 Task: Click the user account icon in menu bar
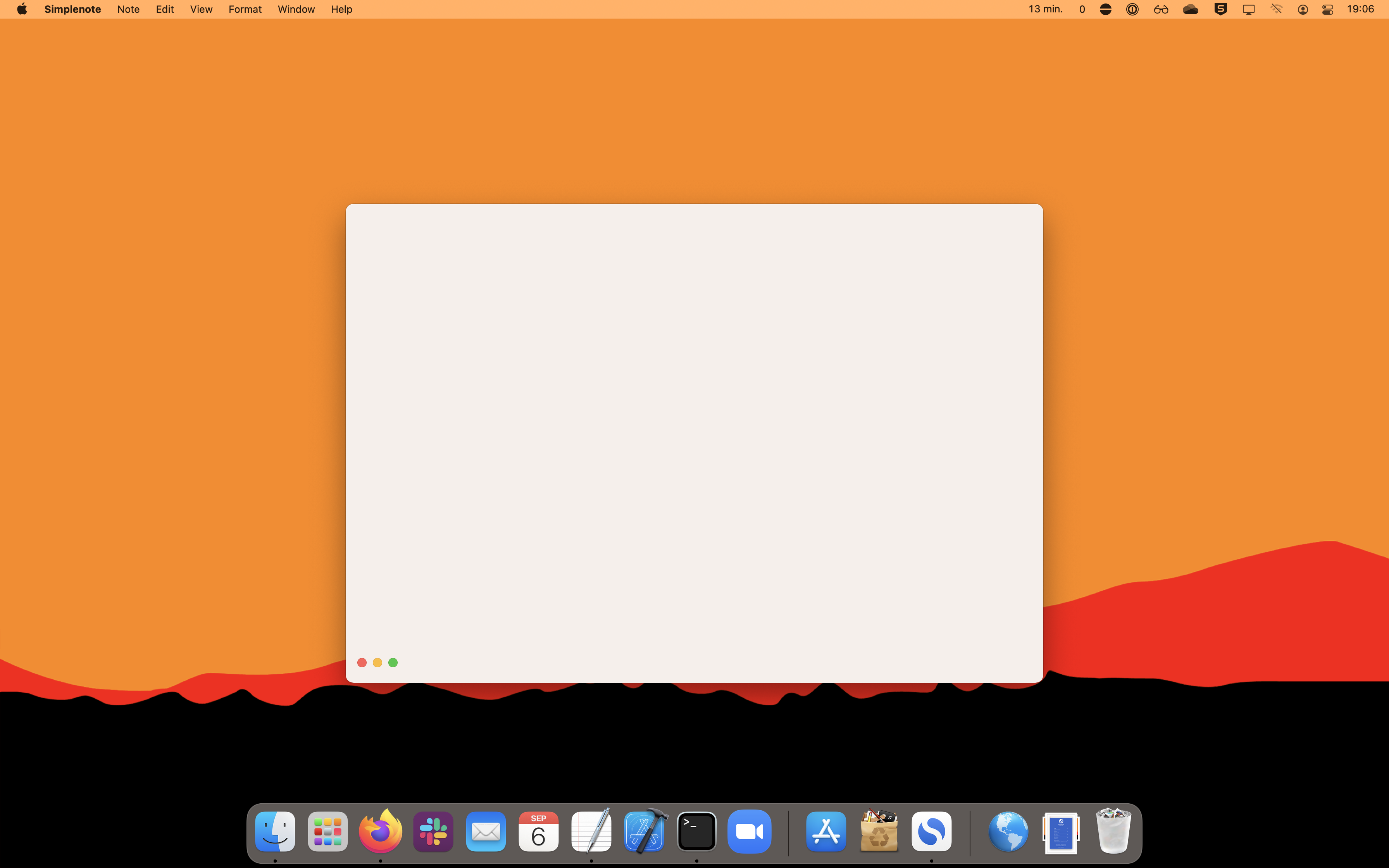1302,9
